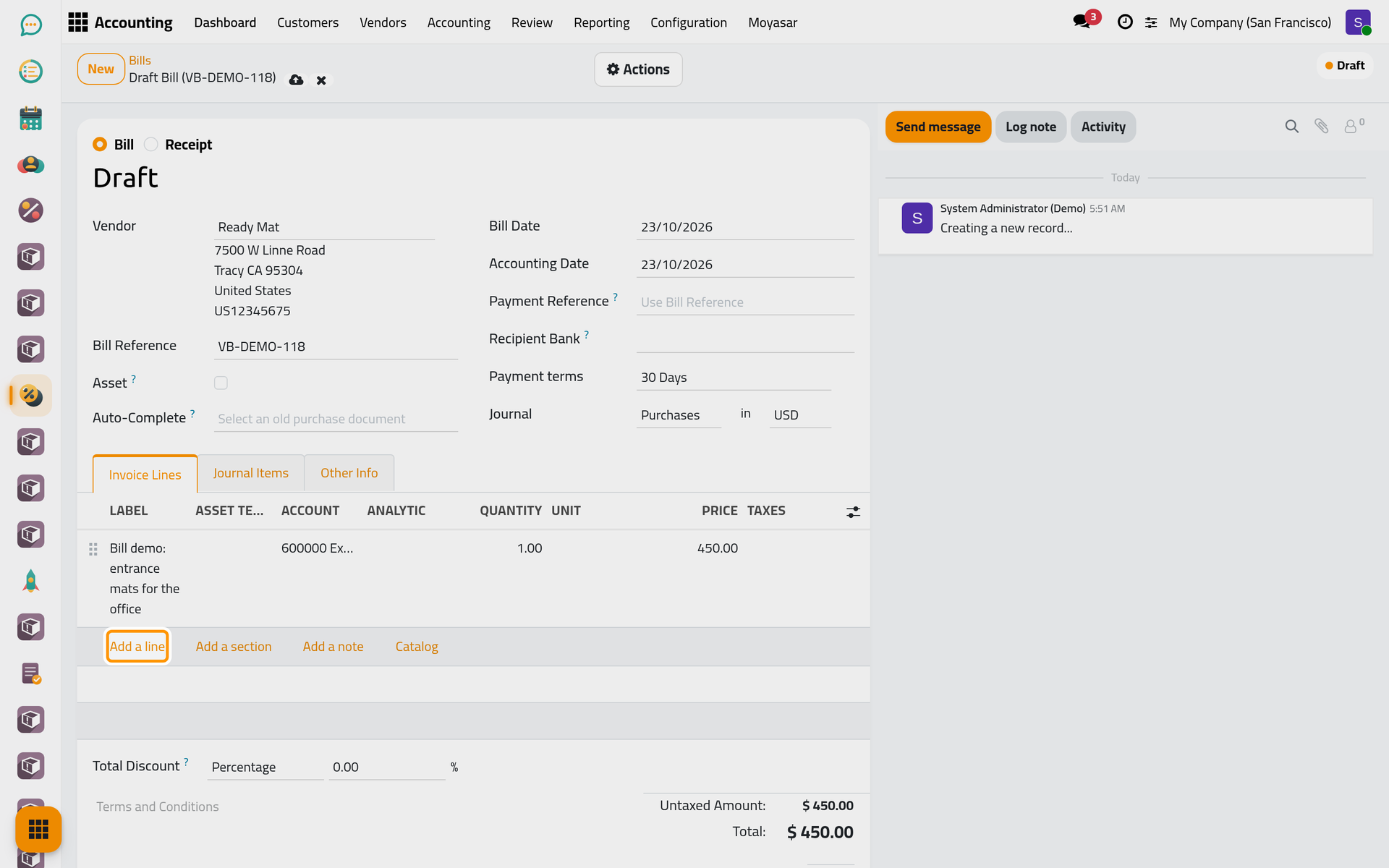Discard changes with the X icon
The image size is (1389, 868).
(x=321, y=80)
